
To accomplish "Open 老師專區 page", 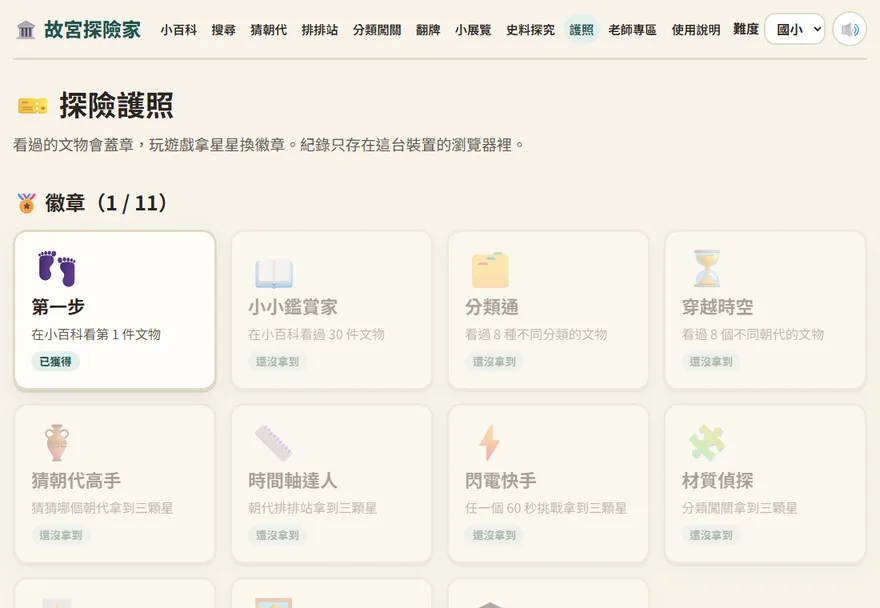I will [x=632, y=30].
